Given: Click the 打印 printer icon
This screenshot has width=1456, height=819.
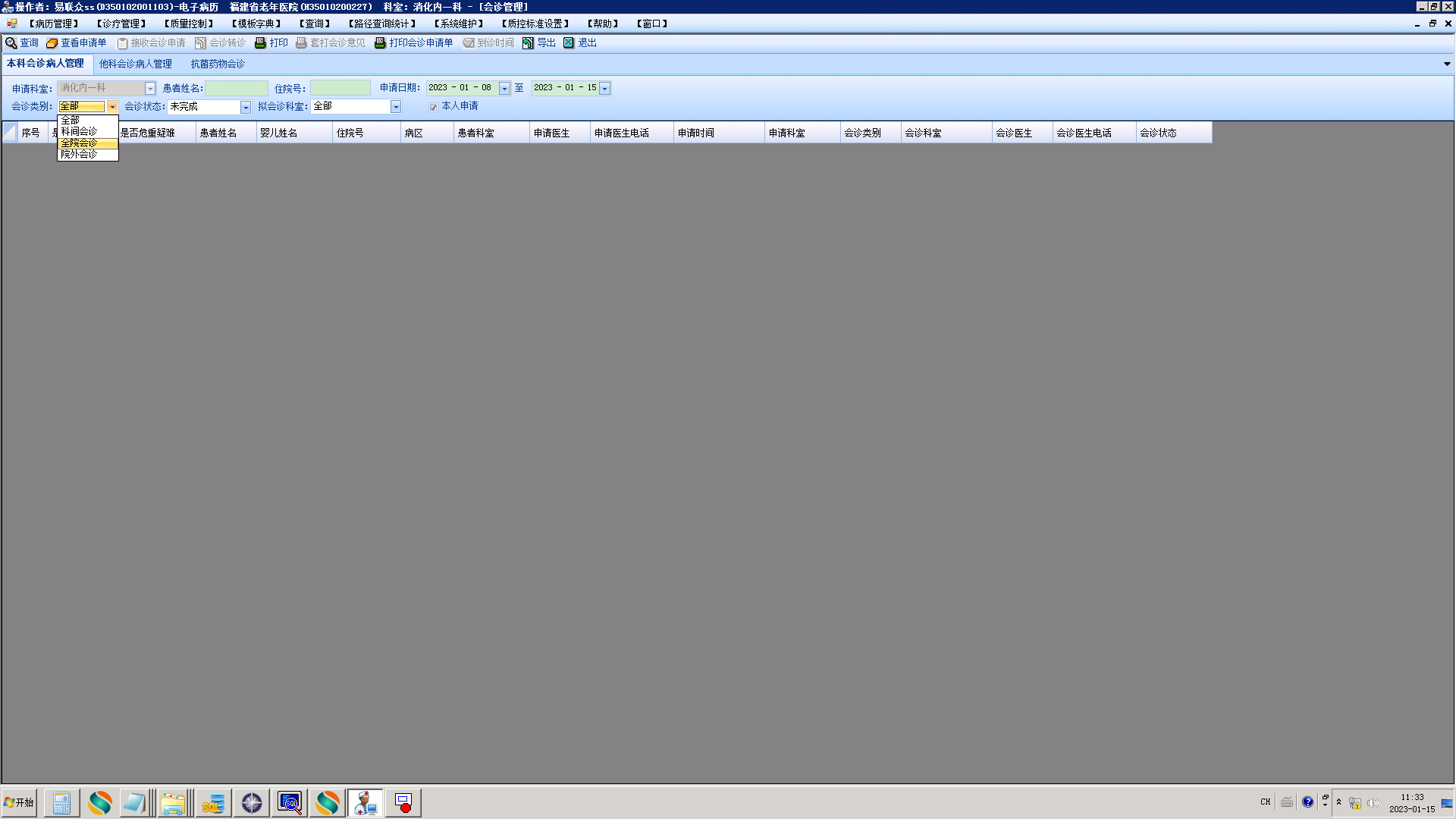Looking at the screenshot, I should point(260,43).
